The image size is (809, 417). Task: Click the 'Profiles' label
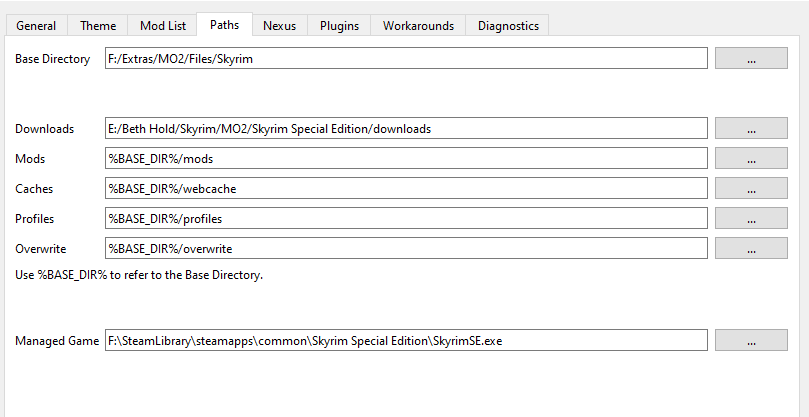(34, 219)
